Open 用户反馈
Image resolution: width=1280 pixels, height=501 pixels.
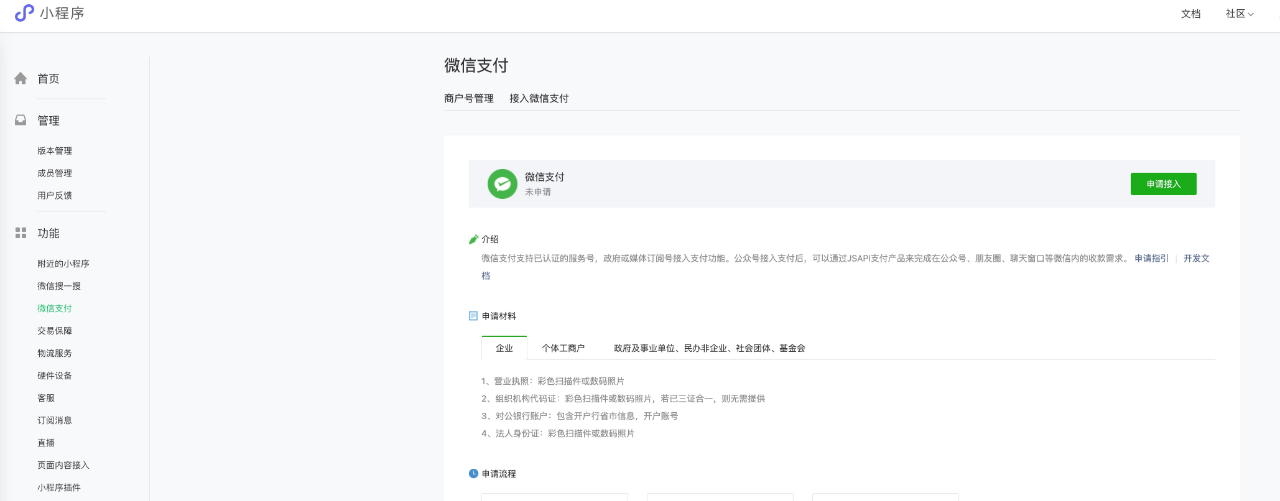55,195
